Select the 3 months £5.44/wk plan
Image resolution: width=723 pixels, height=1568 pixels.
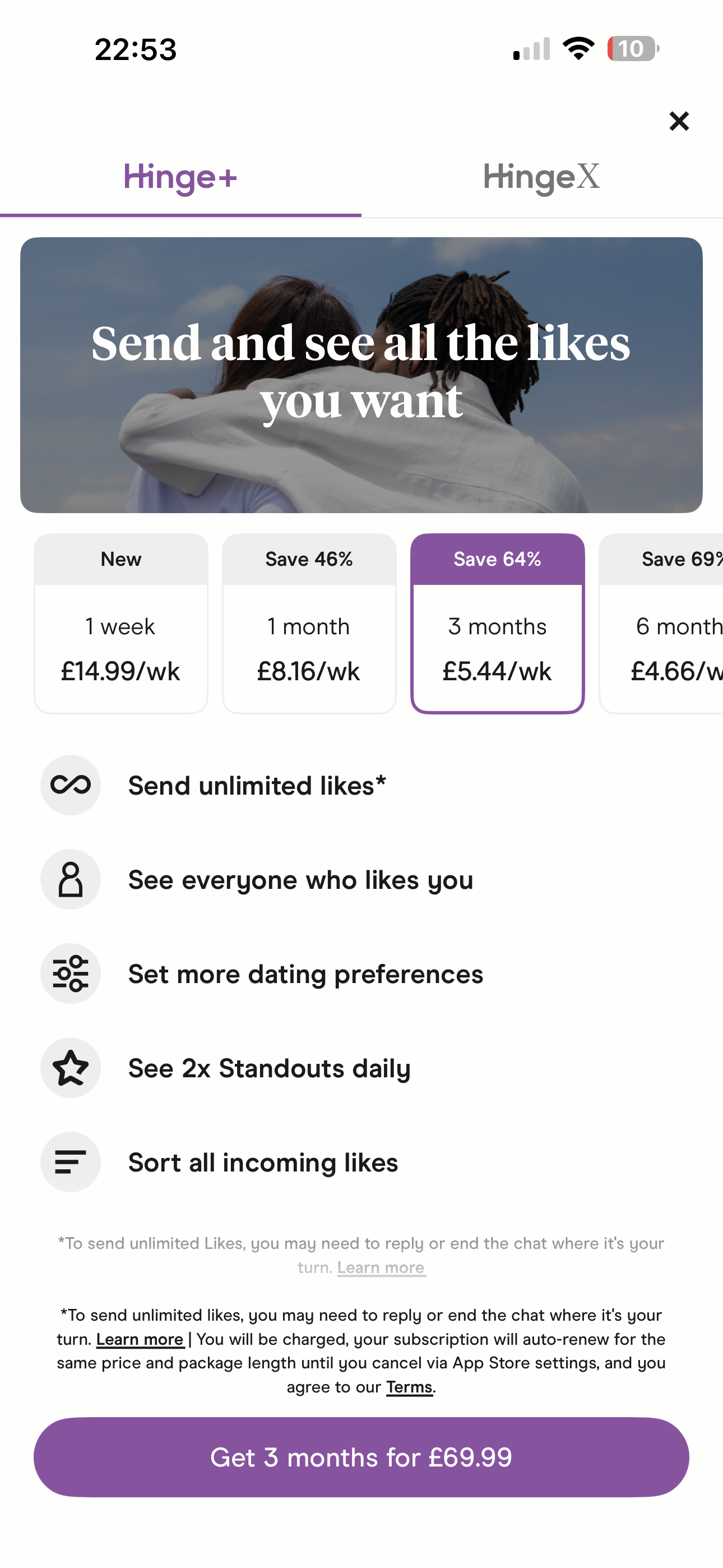click(x=497, y=623)
